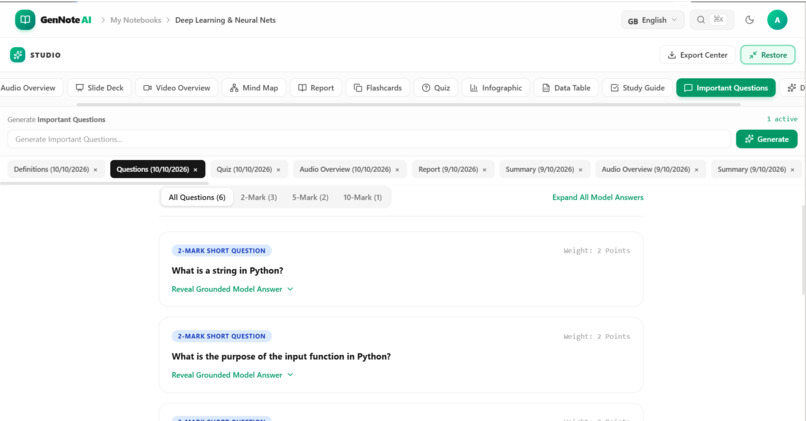The width and height of the screenshot is (806, 421).
Task: Switch to Video Overview tab
Action: (176, 88)
